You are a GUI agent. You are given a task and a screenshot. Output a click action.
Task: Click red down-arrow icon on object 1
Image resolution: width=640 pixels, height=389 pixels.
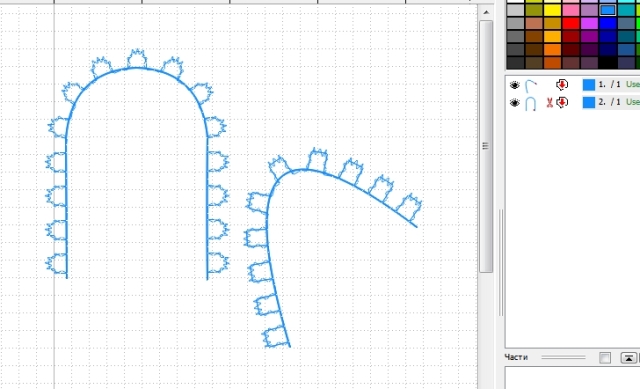coord(562,84)
